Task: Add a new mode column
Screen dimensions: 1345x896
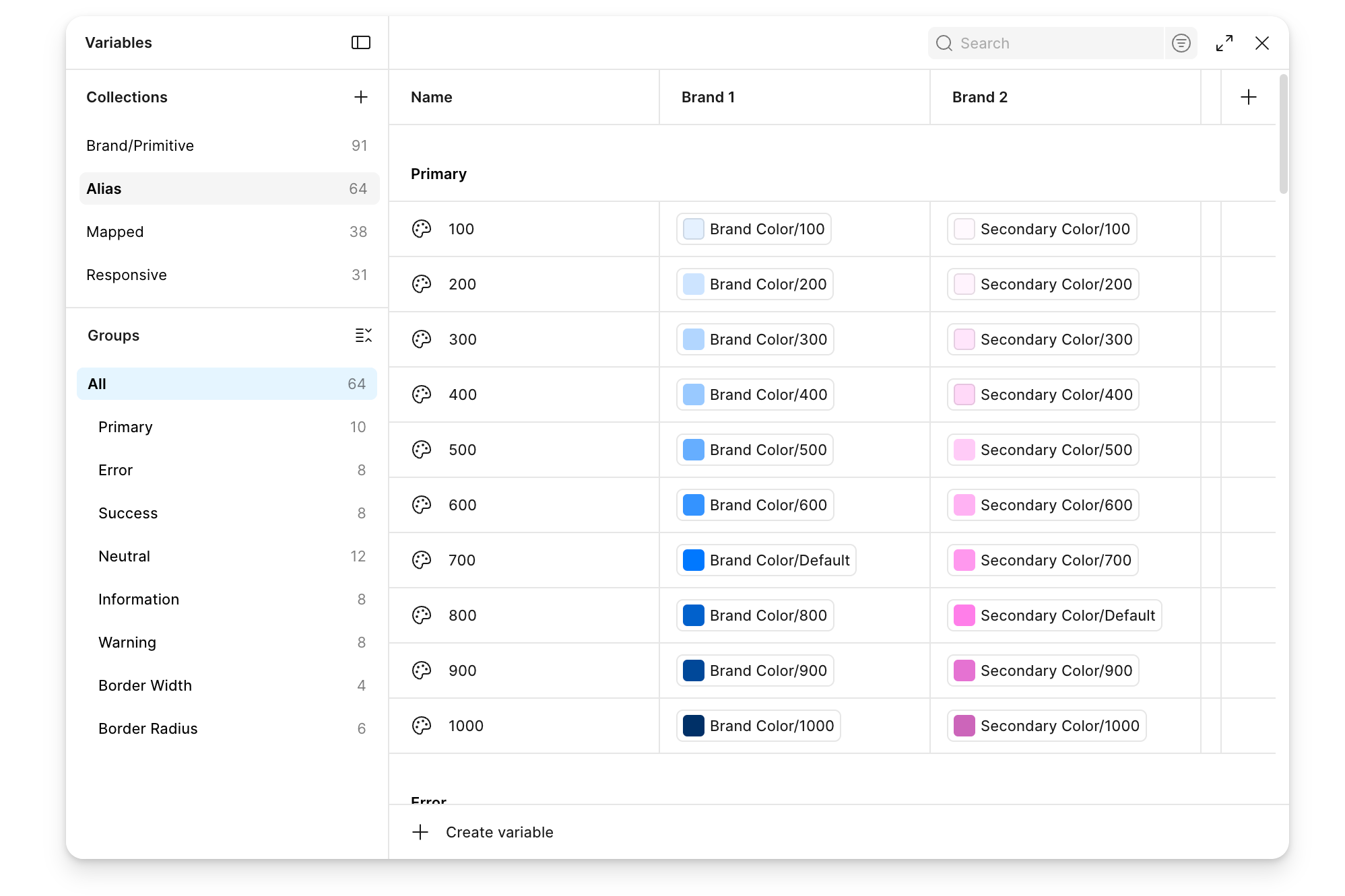Action: 1248,97
